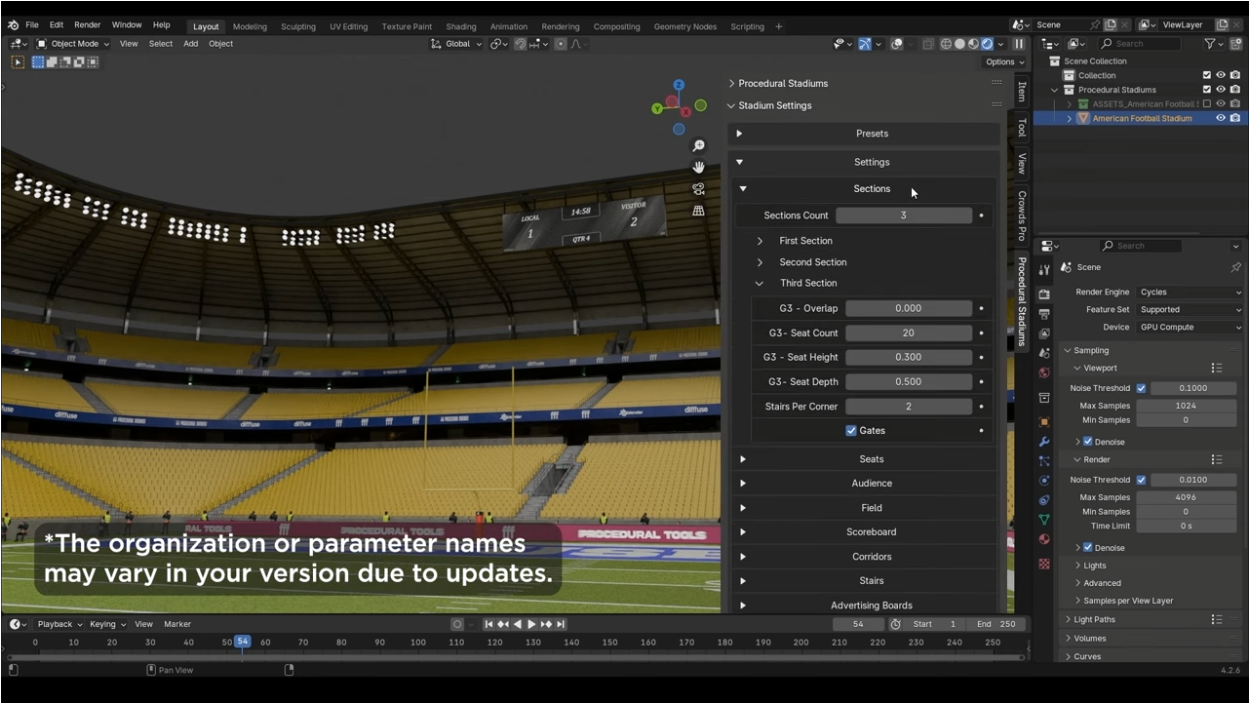The height and width of the screenshot is (703, 1249).
Task: Open the Presets panel in Stadium Settings
Action: (870, 133)
